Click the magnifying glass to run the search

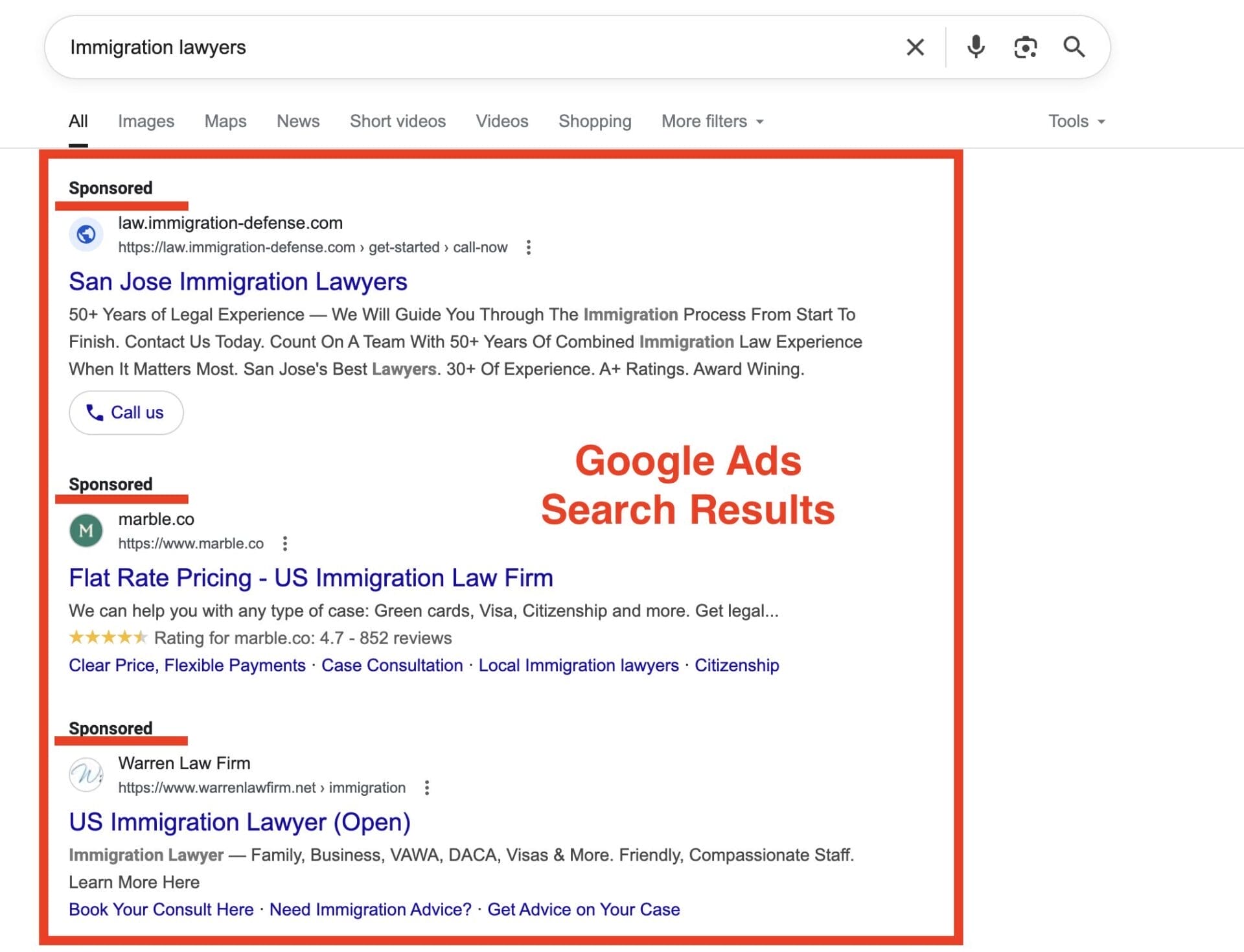pyautogui.click(x=1074, y=47)
